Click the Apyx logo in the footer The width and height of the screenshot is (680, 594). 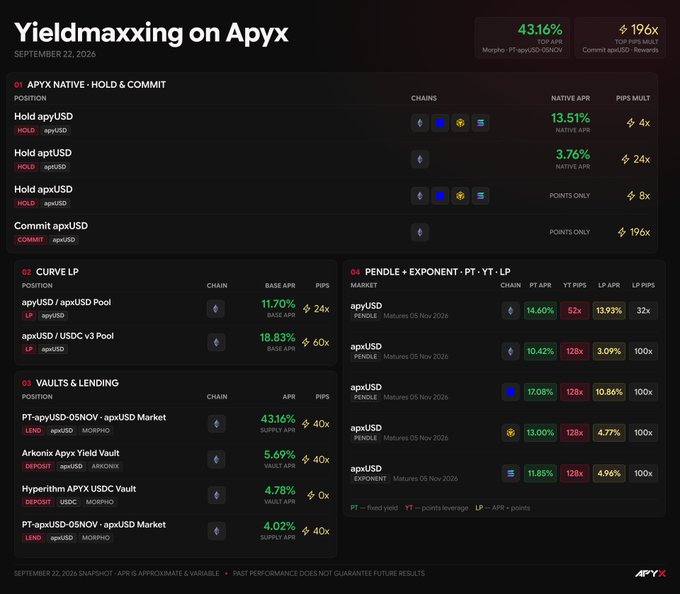pos(650,573)
